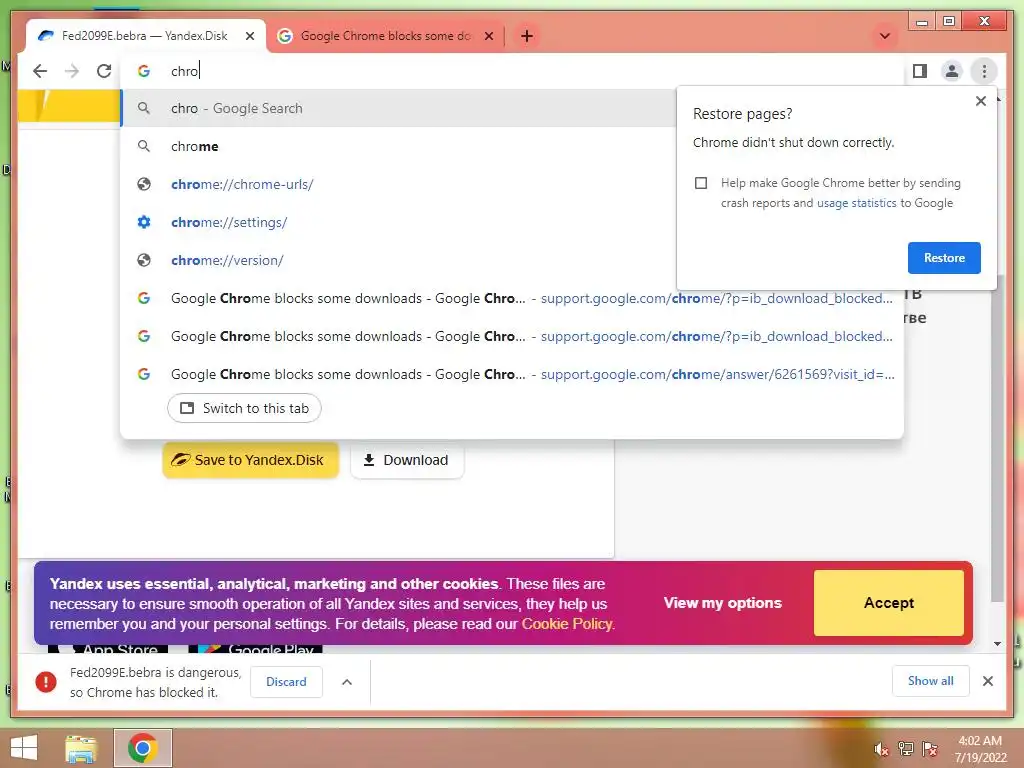Open the Chrome profile avatar icon

pyautogui.click(x=952, y=71)
